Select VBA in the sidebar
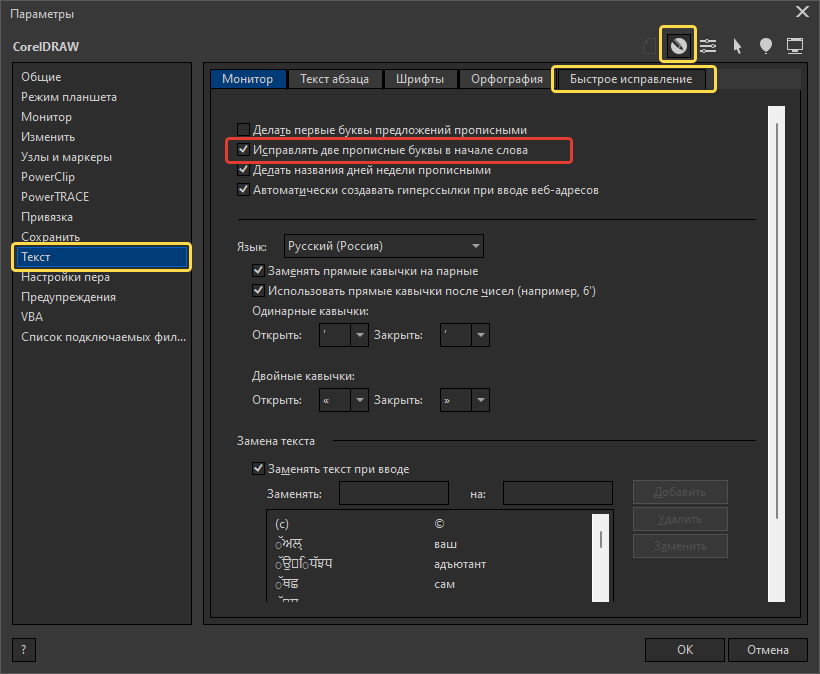The width and height of the screenshot is (820, 674). [x=32, y=317]
